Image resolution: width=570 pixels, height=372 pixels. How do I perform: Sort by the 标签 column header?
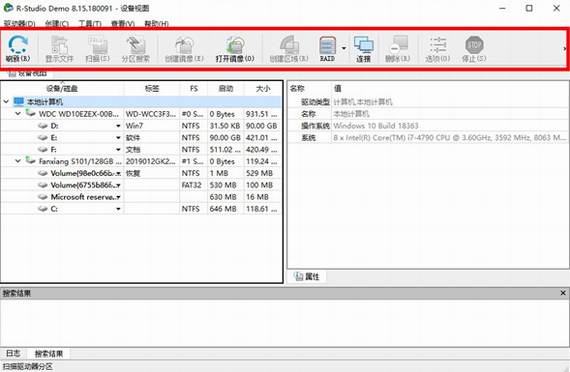(x=152, y=88)
